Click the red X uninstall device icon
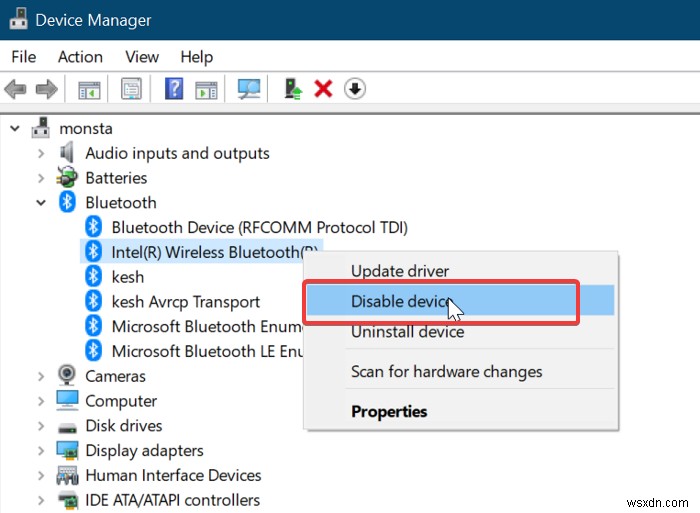Viewport: 700px width, 513px height. click(x=323, y=88)
